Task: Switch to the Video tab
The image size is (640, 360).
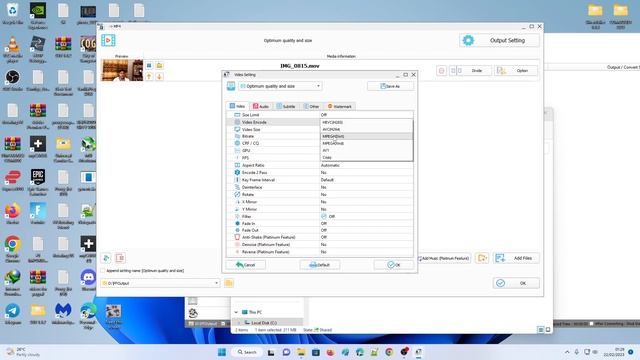Action: [x=237, y=106]
